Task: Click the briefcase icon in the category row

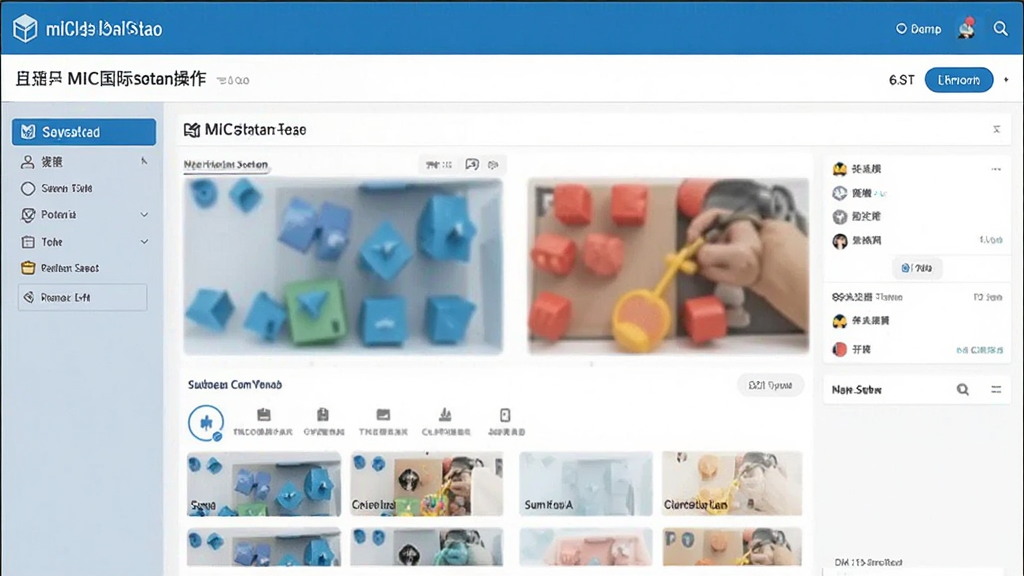Action: tap(263, 415)
